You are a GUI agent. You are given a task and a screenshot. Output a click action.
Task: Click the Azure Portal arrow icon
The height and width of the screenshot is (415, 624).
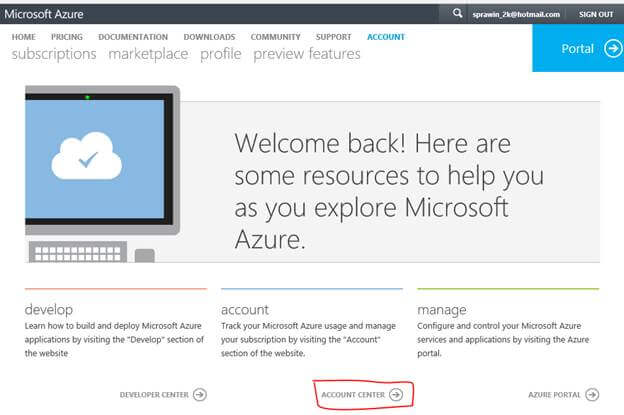click(592, 395)
